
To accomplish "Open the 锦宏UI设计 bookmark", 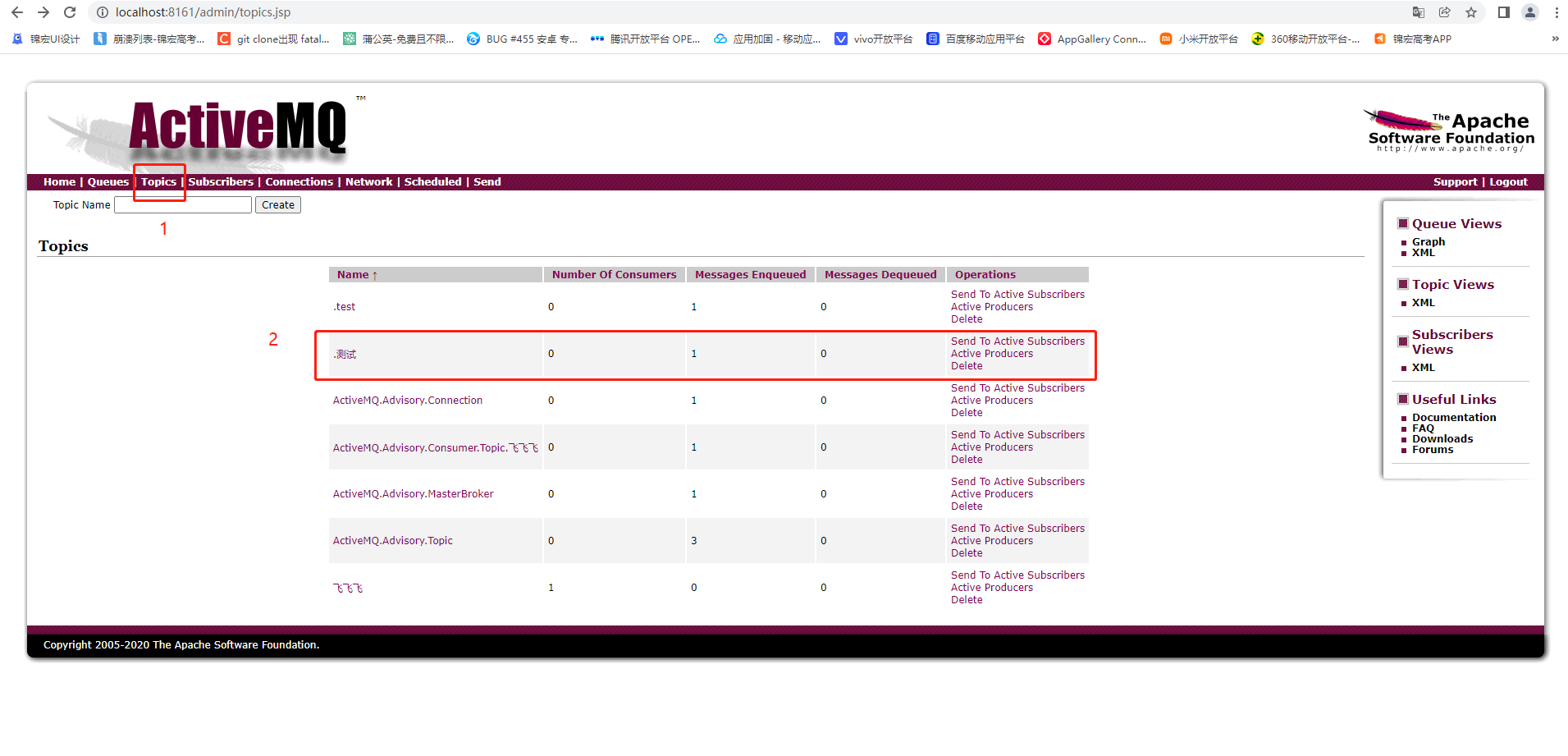I will point(46,39).
